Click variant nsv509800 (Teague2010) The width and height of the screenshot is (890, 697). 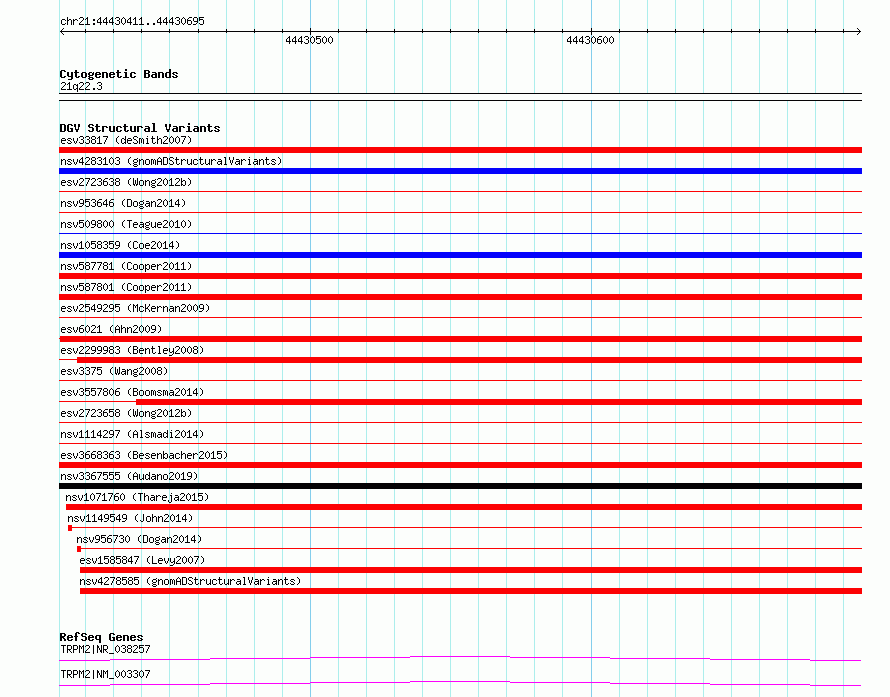click(126, 224)
